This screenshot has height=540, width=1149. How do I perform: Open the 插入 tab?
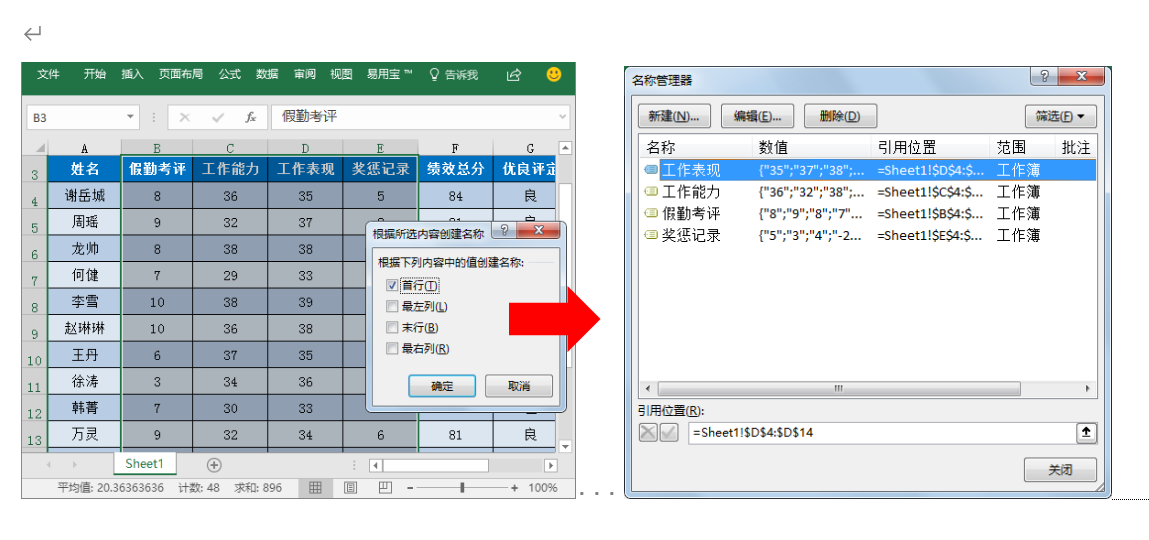click(x=133, y=74)
